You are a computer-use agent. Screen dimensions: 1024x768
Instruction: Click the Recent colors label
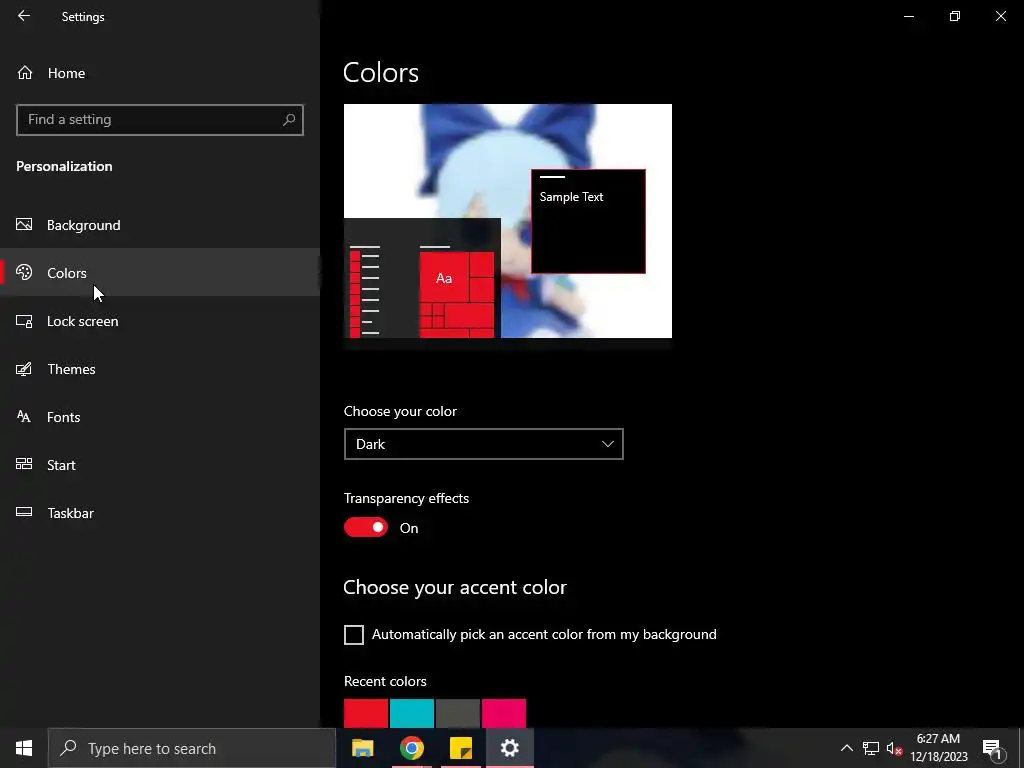pos(385,681)
